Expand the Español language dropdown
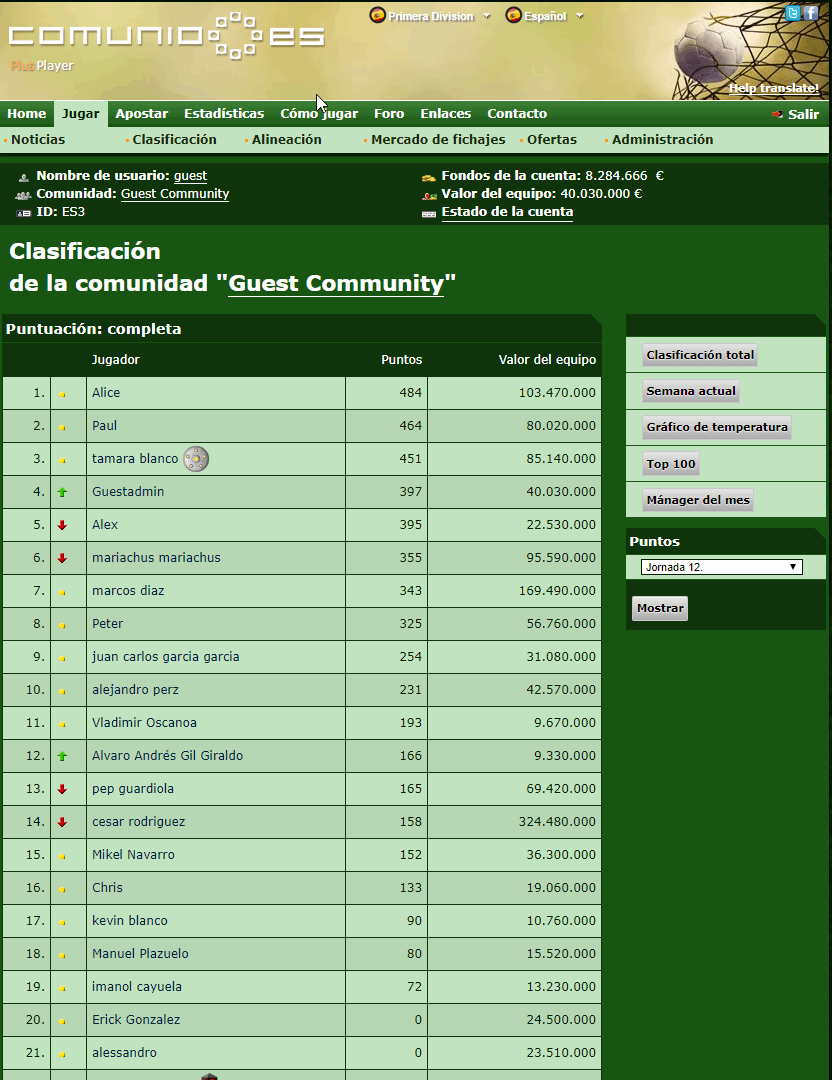Screen dimensions: 832x1080 579,16
